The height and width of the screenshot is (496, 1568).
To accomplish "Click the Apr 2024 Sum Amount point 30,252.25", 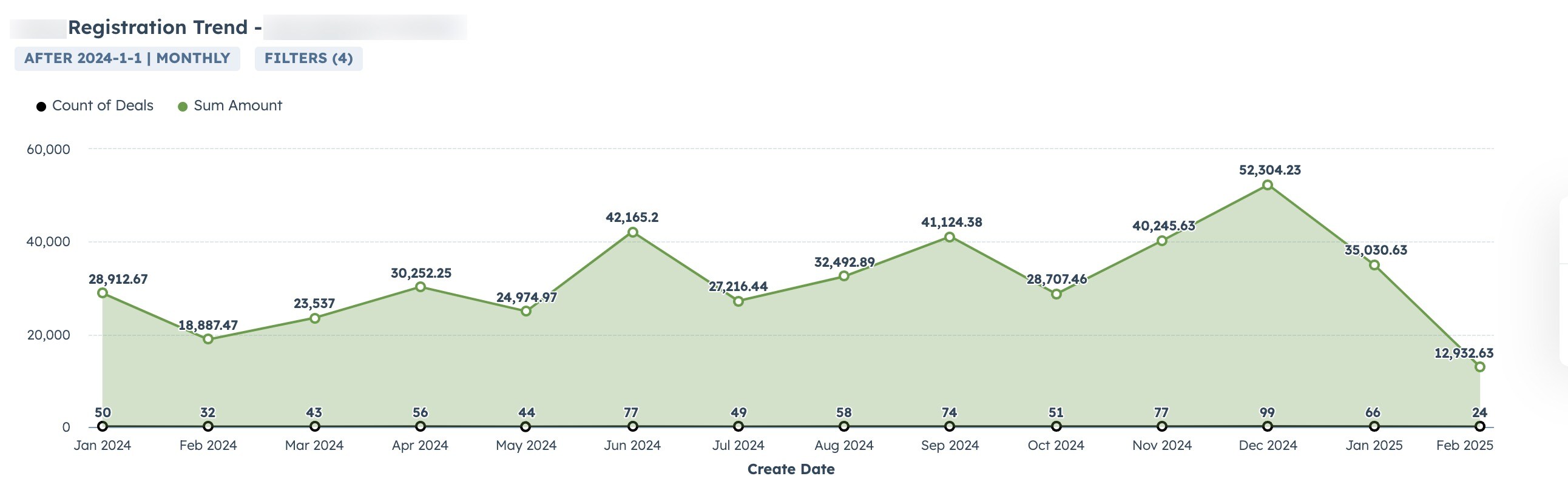I will (420, 287).
